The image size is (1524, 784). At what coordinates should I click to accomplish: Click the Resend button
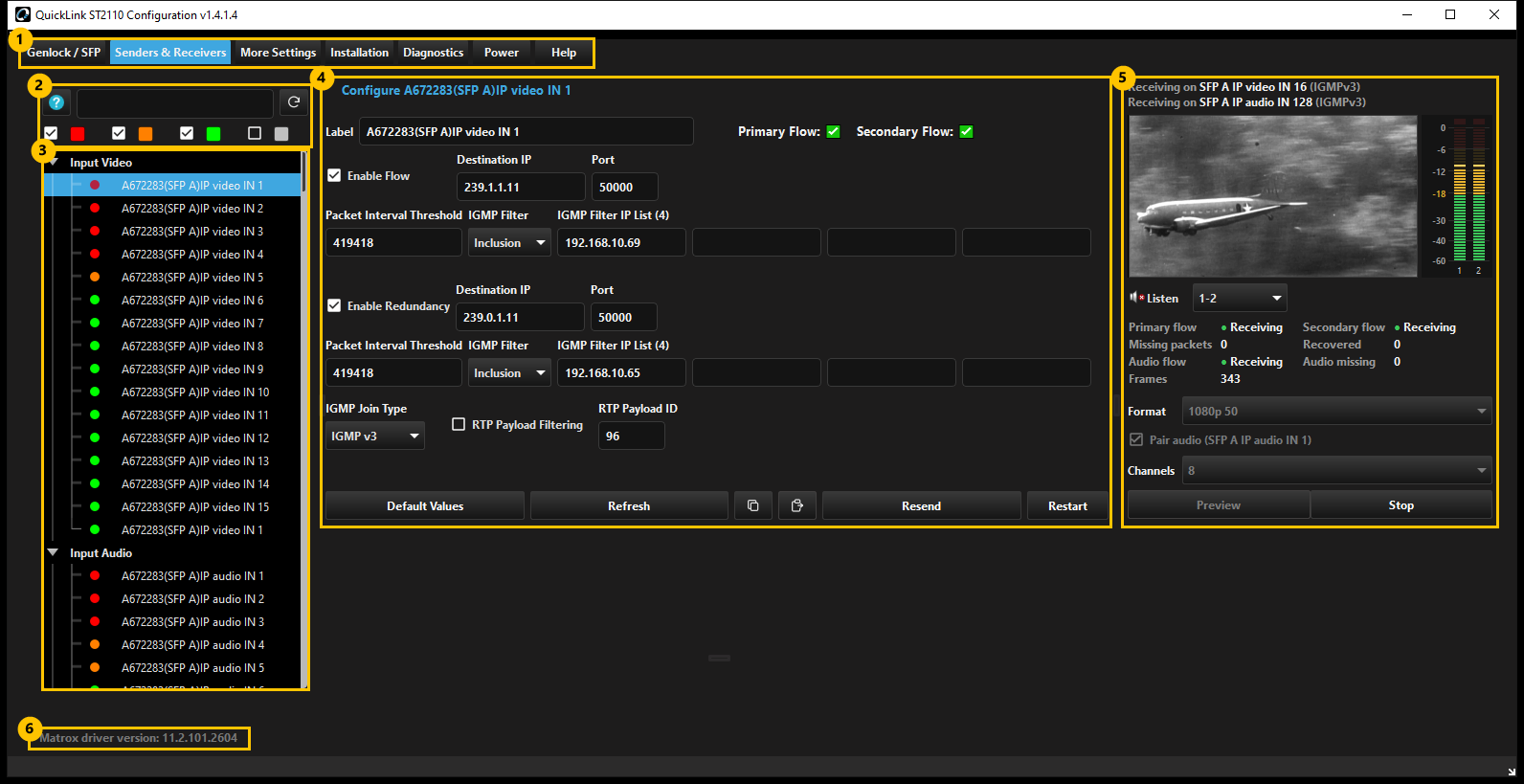tap(921, 505)
